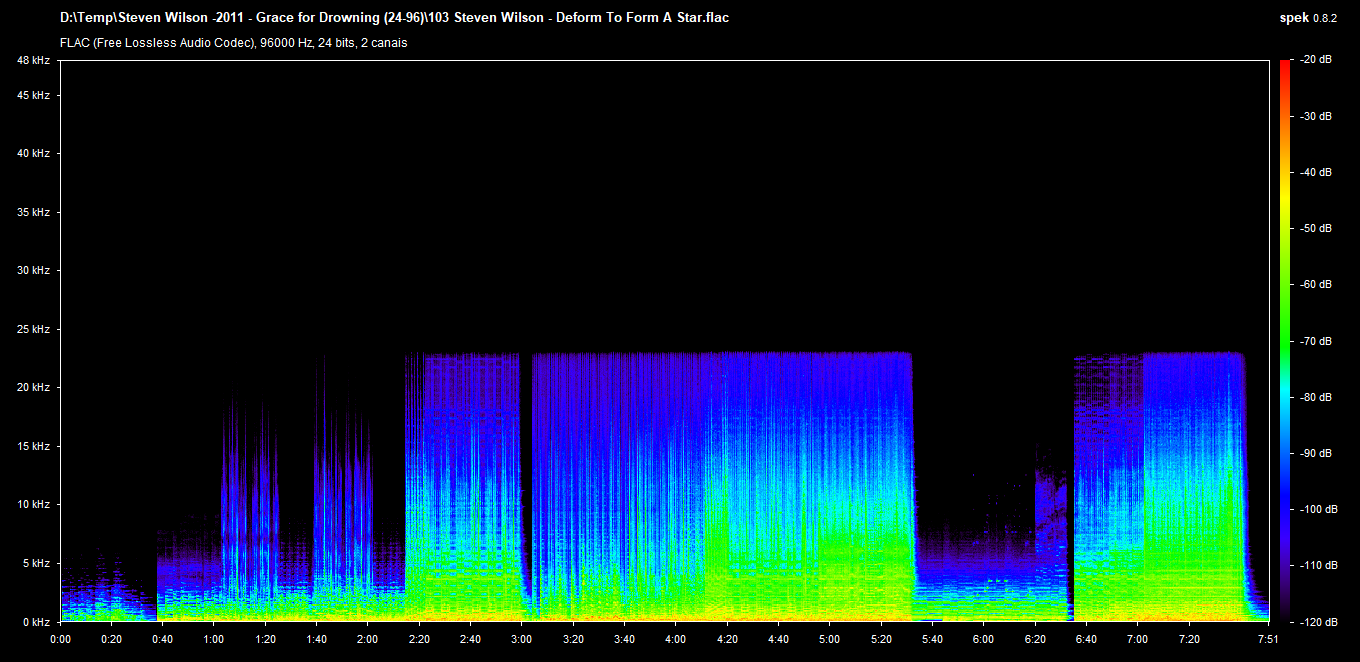Select the codec info line with 96000 Hz

(233, 43)
